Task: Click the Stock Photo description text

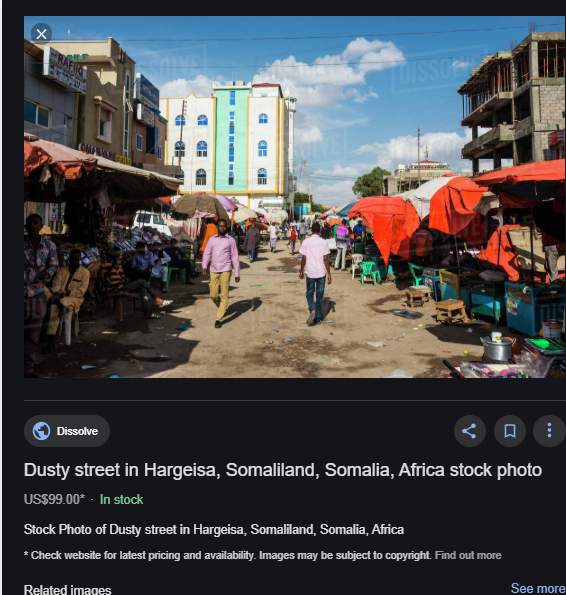Action: (x=214, y=529)
